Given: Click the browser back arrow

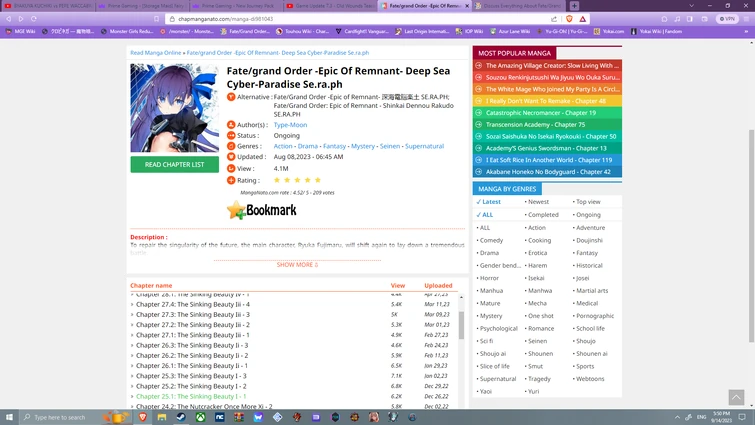Looking at the screenshot, I should tap(9, 19).
